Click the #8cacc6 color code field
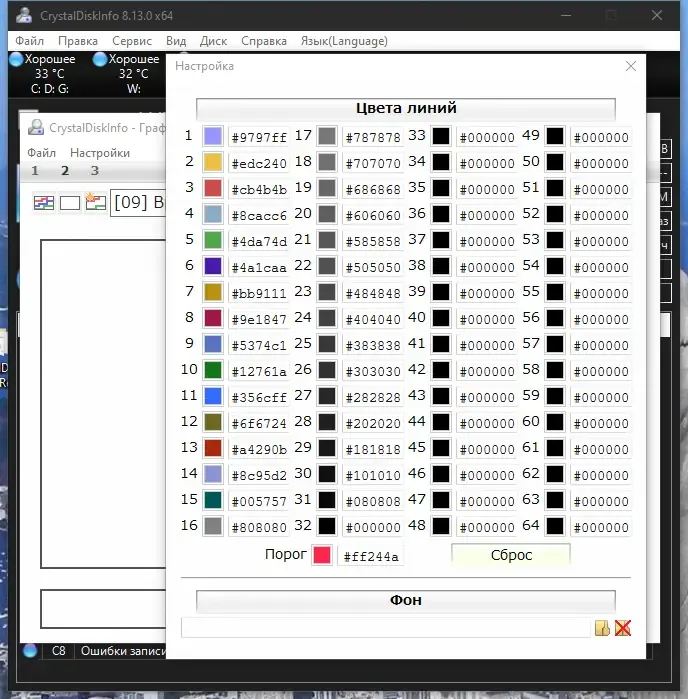Viewport: 688px width, 699px height. coord(259,215)
